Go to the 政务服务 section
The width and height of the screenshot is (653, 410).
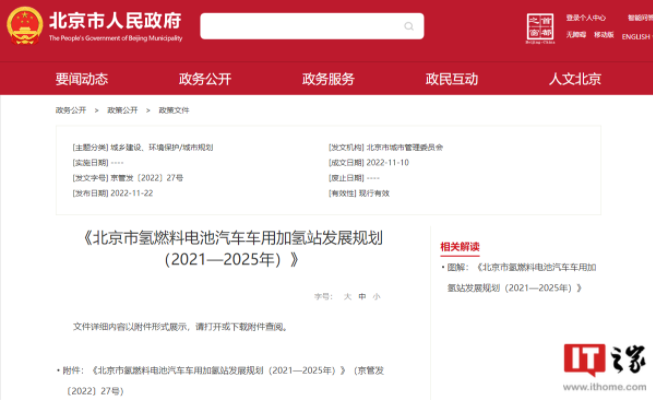coord(328,80)
